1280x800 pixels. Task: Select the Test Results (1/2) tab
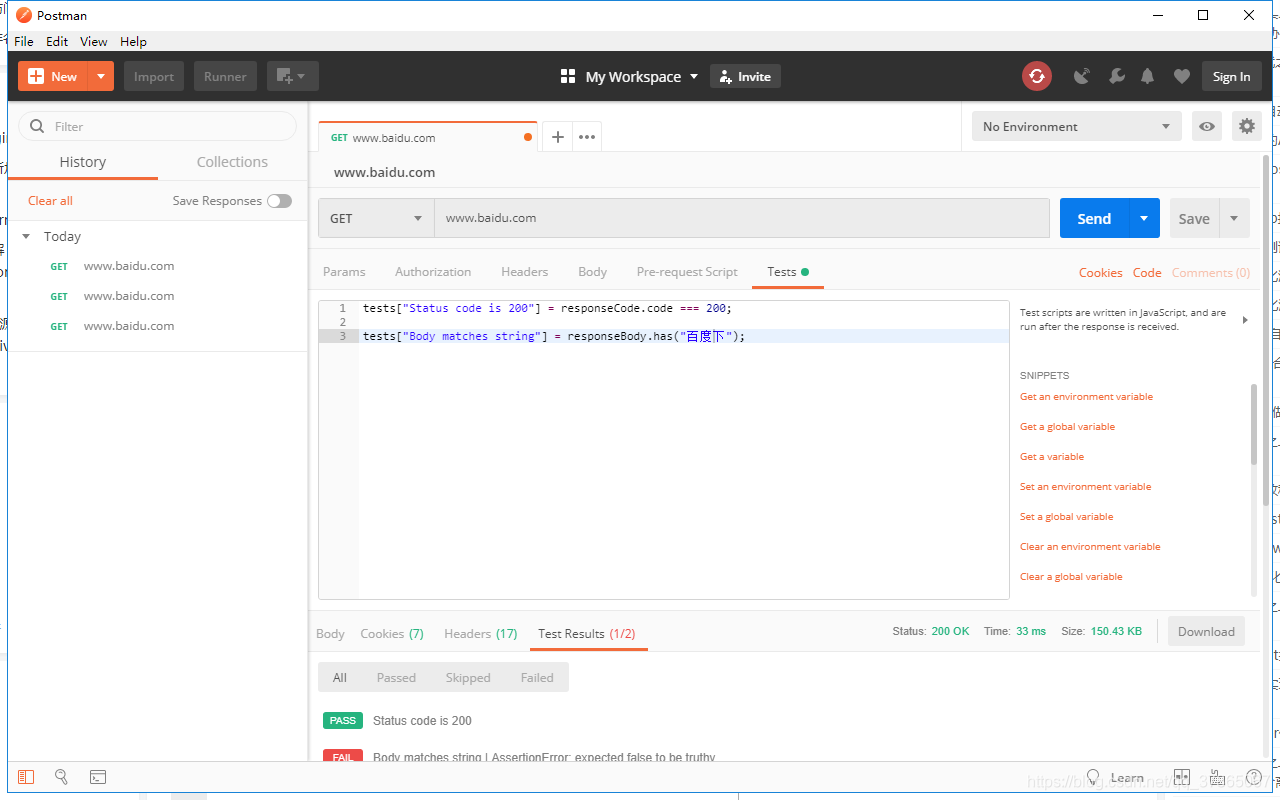[587, 634]
